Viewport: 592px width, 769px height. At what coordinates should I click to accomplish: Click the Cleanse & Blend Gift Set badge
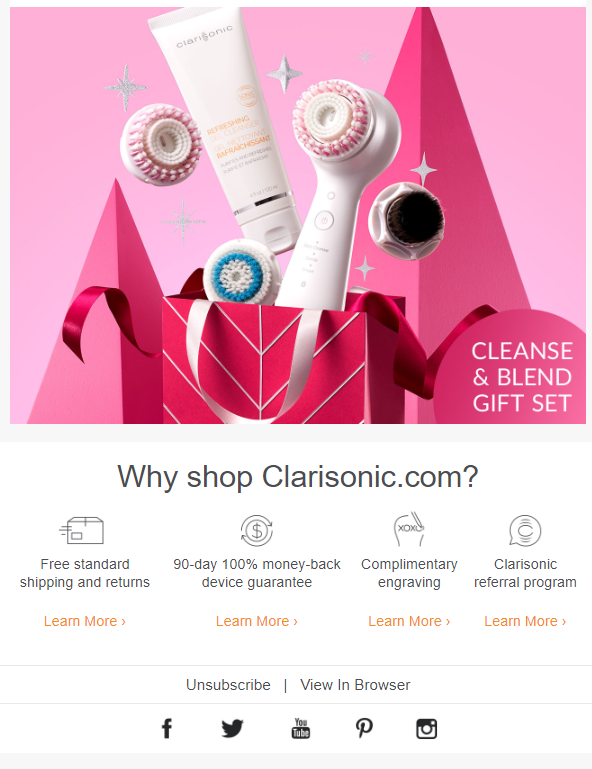[522, 377]
